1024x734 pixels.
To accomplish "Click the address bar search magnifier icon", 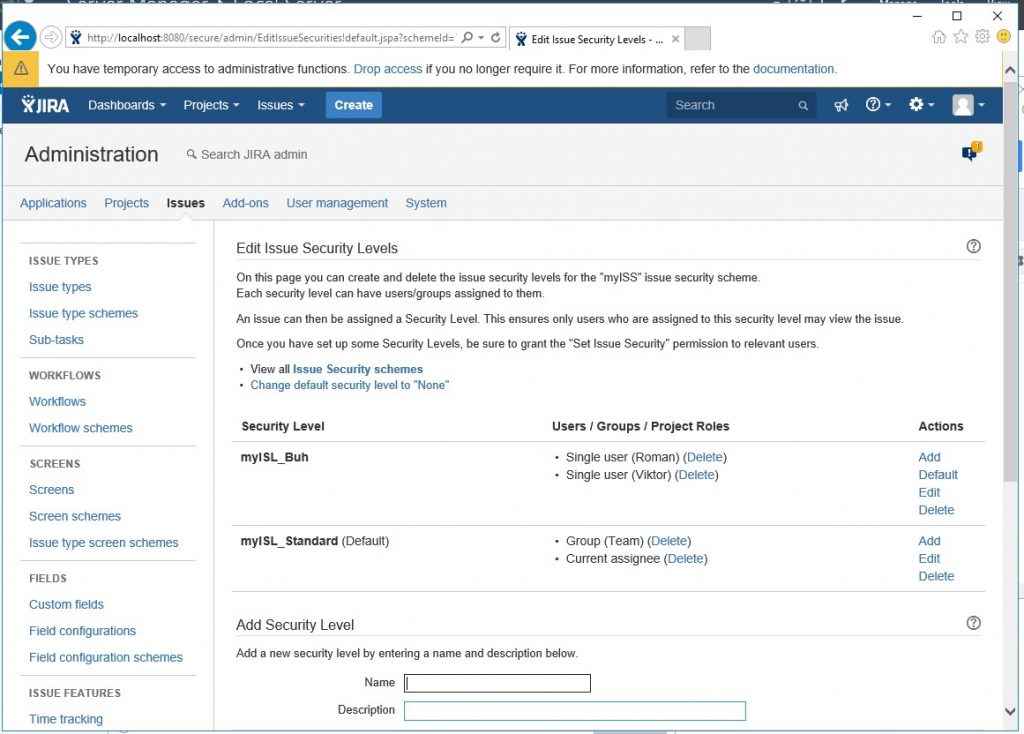I will click(468, 38).
